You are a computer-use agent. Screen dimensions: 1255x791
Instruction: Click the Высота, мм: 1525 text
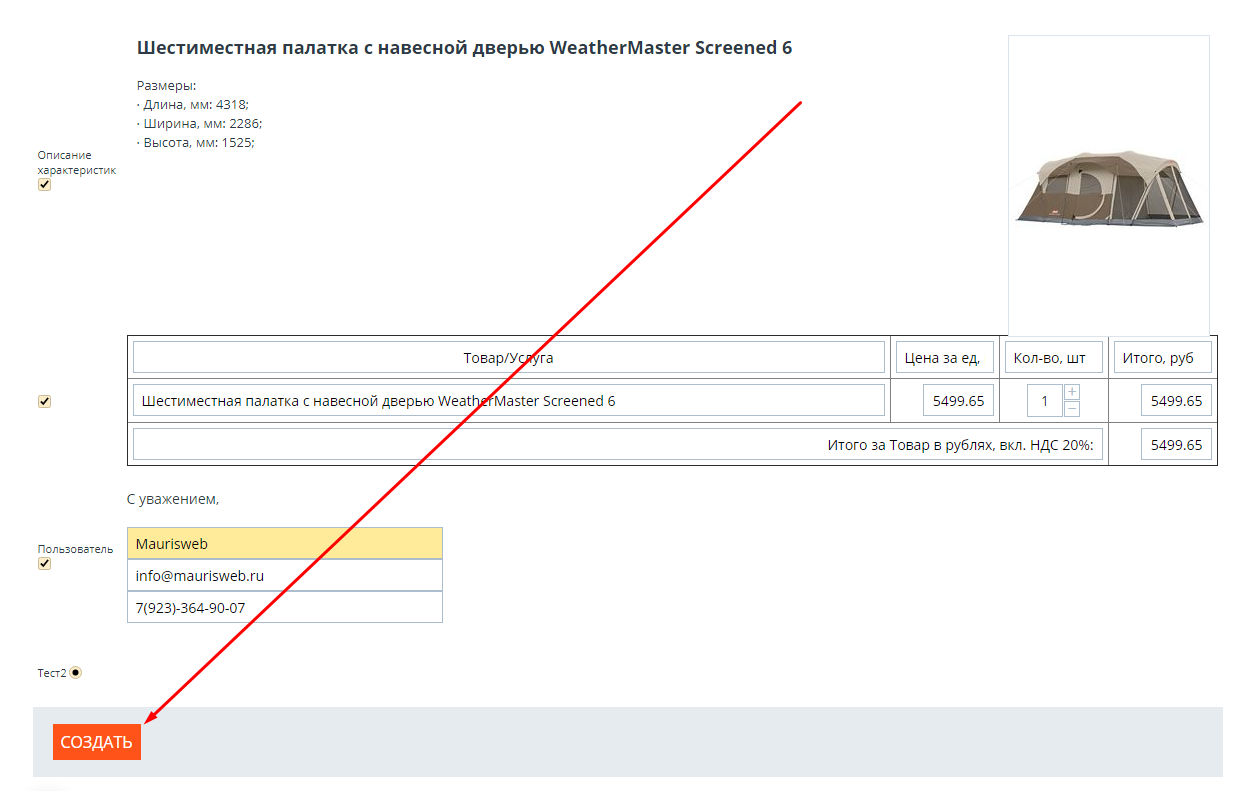click(196, 142)
